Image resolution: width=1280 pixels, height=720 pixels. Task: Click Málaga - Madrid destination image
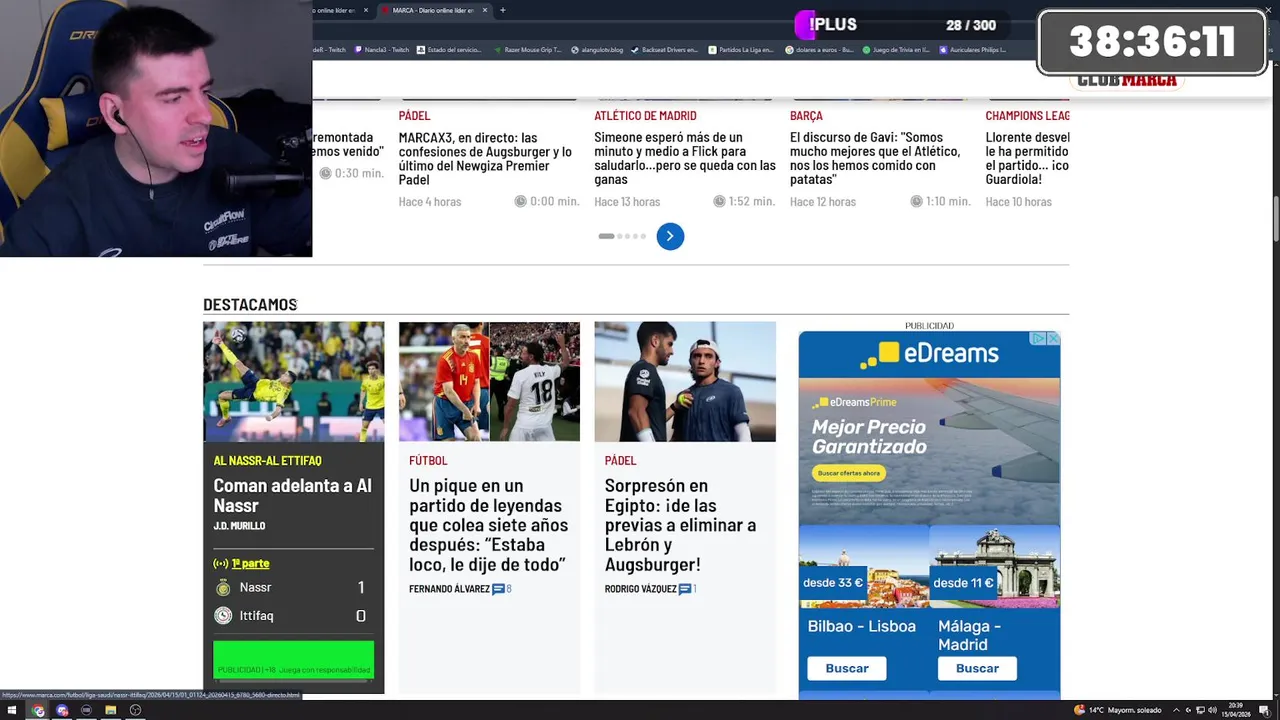click(995, 566)
